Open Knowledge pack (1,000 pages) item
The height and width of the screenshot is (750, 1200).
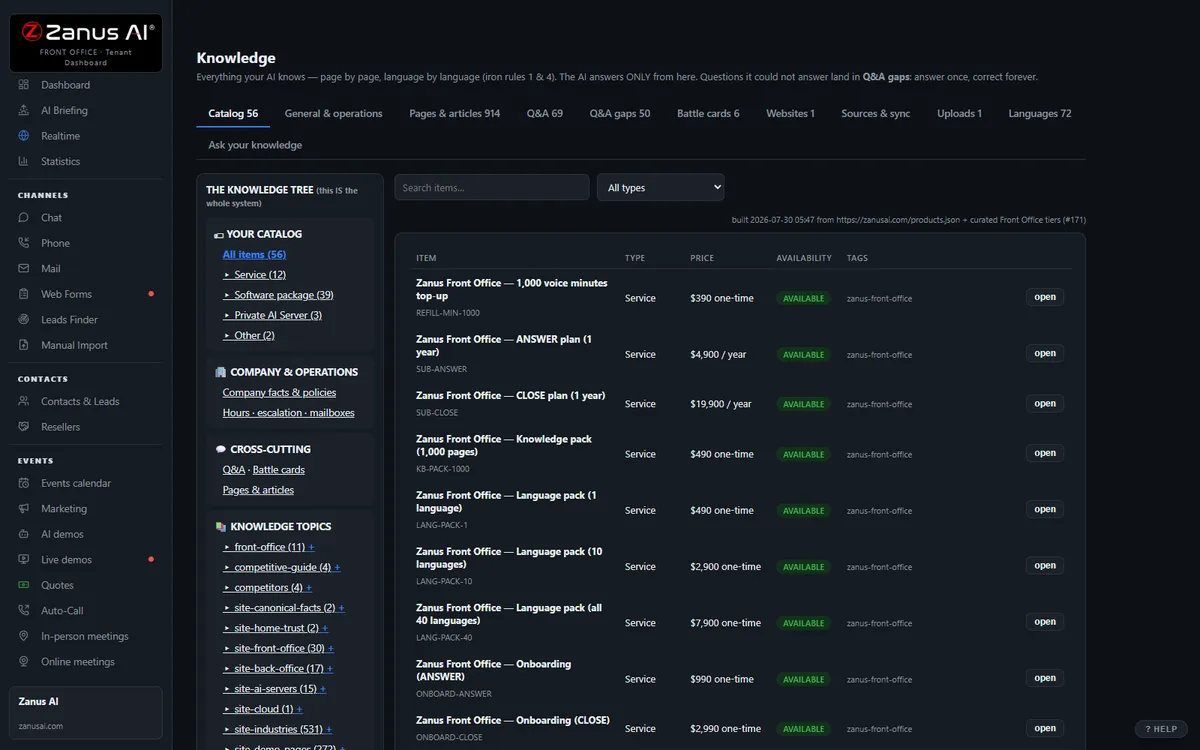tap(1045, 453)
